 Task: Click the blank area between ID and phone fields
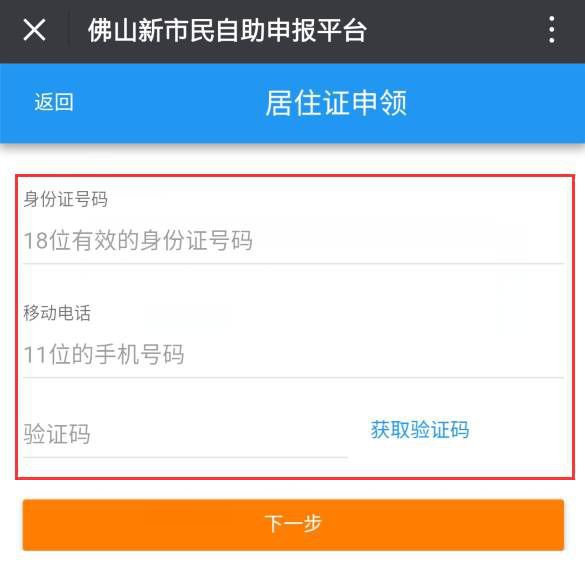pos(294,284)
